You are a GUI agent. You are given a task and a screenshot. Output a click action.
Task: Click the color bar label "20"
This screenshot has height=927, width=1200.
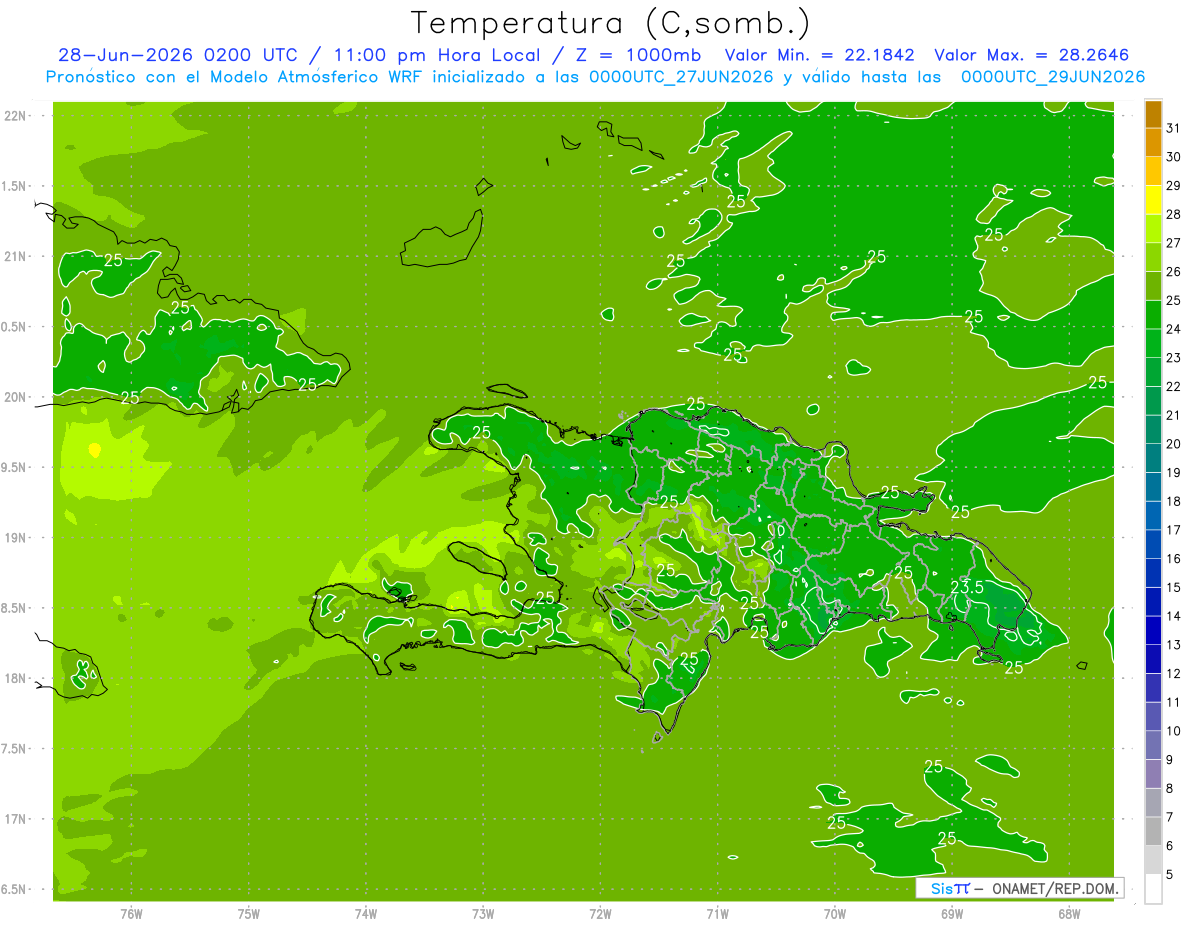(1173, 444)
